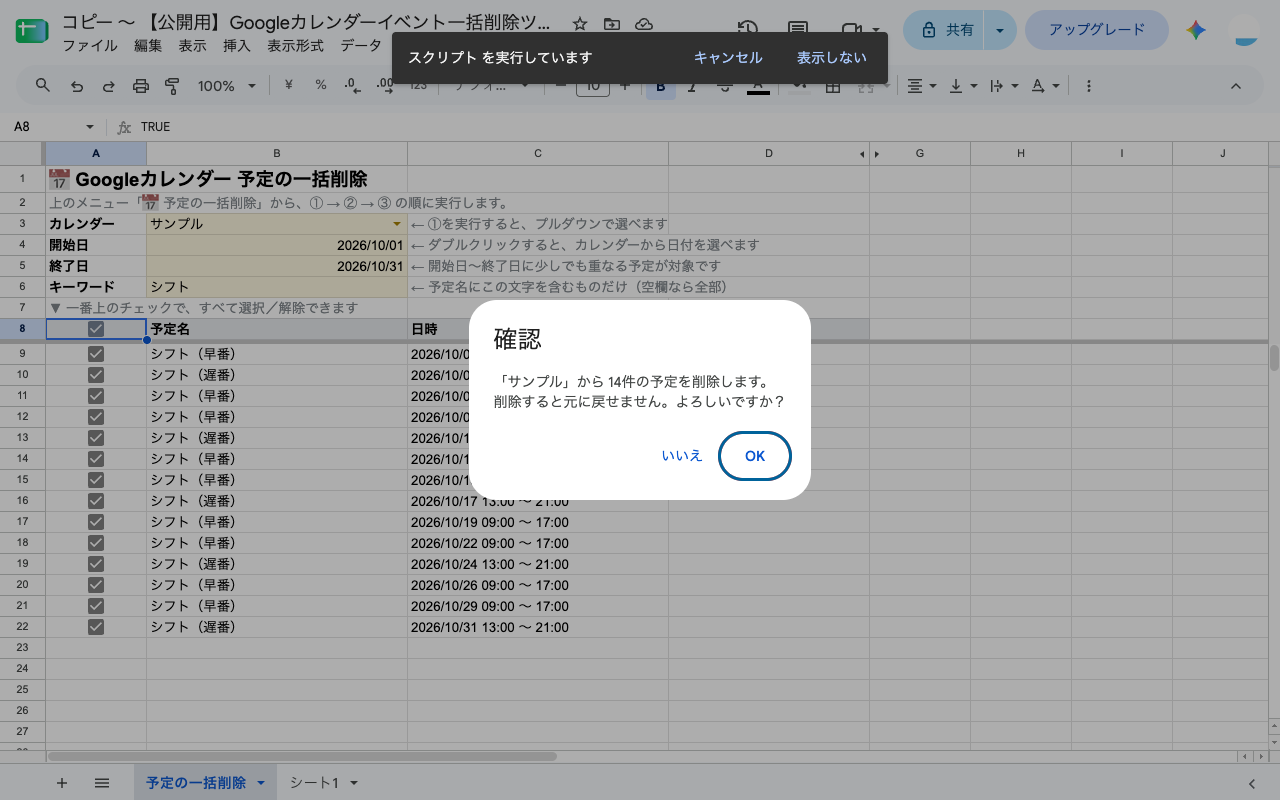Image resolution: width=1280 pixels, height=800 pixels.
Task: Check the cloud save status icon
Action: pos(644,24)
